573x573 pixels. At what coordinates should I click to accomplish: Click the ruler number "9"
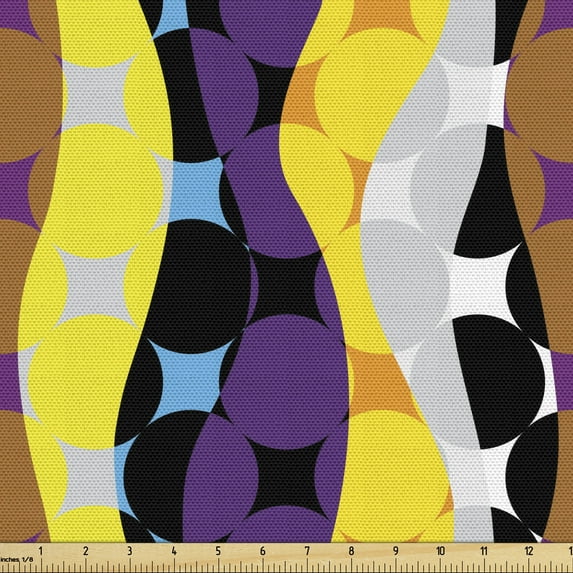[396, 551]
